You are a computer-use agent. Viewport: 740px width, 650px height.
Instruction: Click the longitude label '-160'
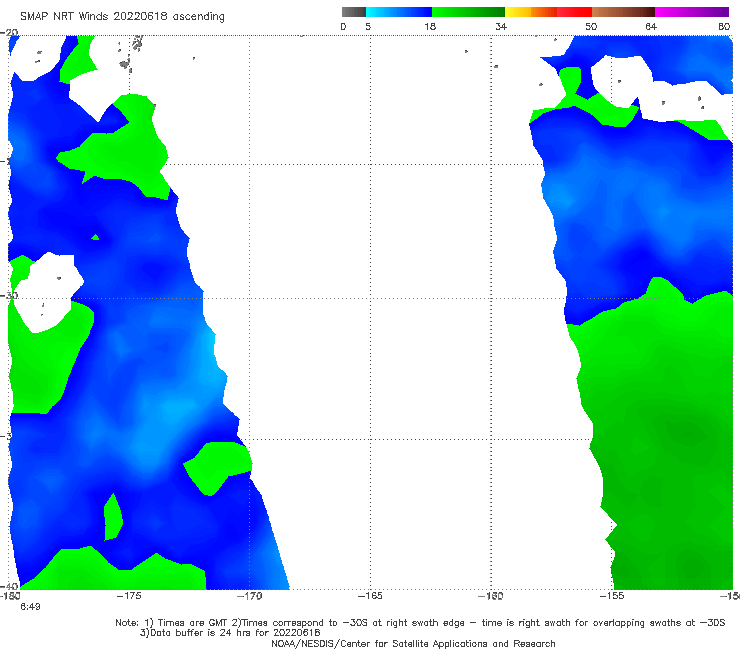[x=491, y=596]
